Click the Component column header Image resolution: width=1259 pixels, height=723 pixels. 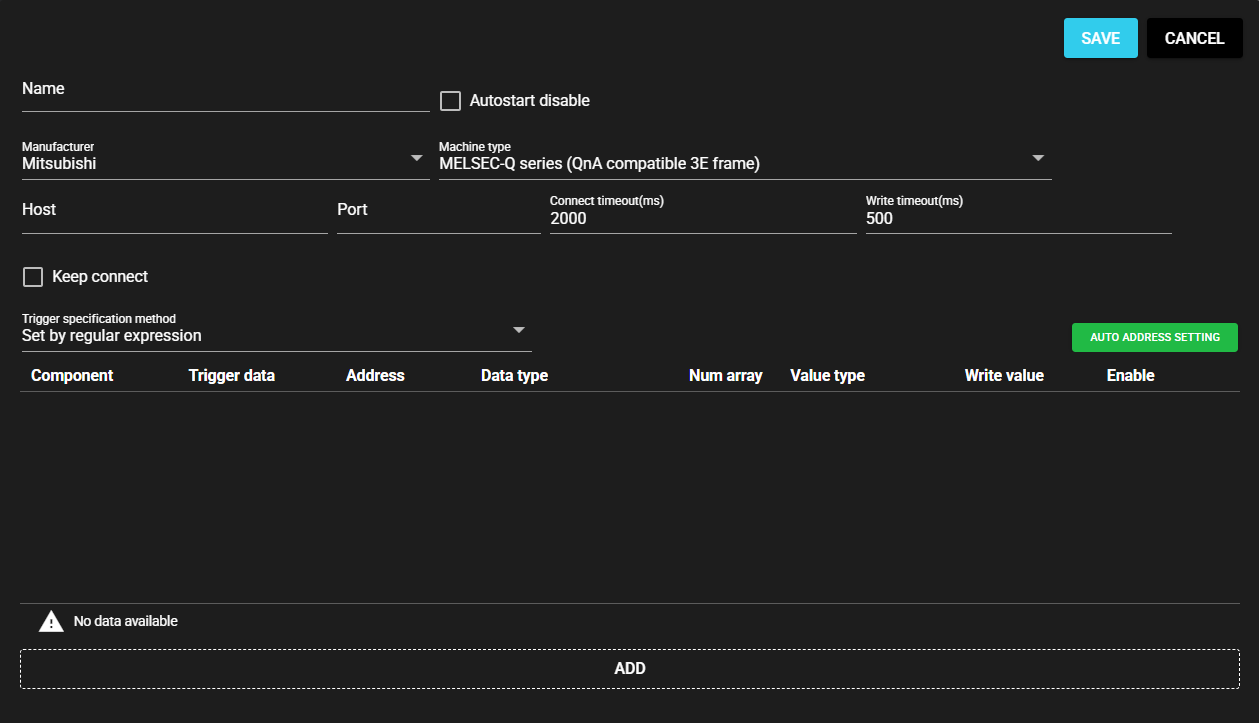pyautogui.click(x=72, y=376)
